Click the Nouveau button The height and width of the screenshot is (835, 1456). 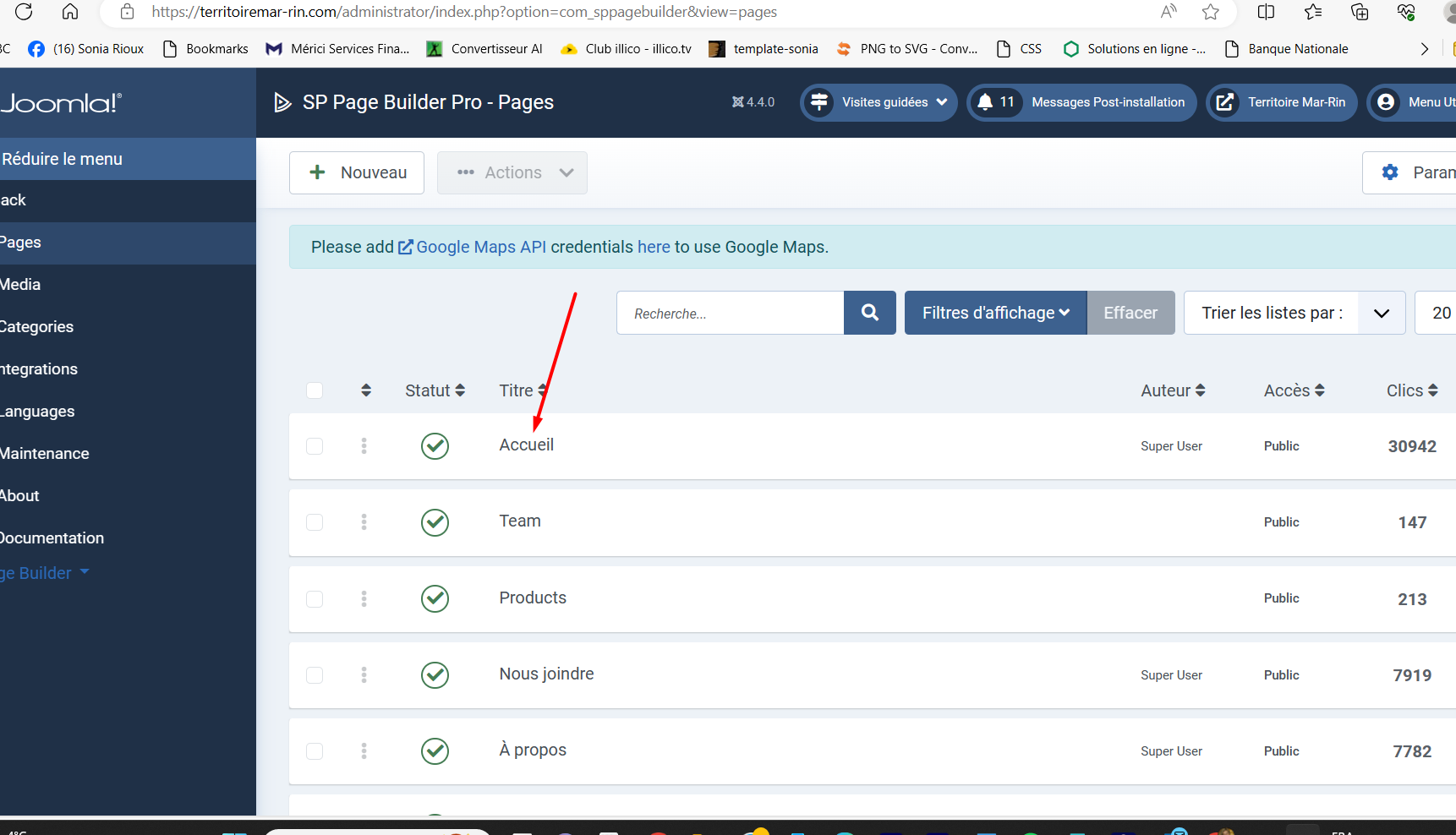[x=357, y=172]
